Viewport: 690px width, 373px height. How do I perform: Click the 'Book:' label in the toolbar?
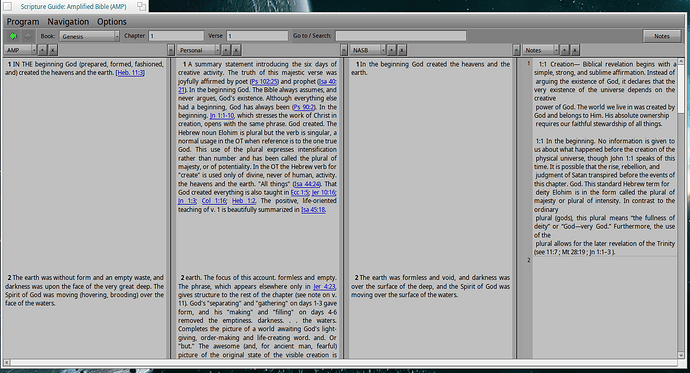pyautogui.click(x=48, y=36)
